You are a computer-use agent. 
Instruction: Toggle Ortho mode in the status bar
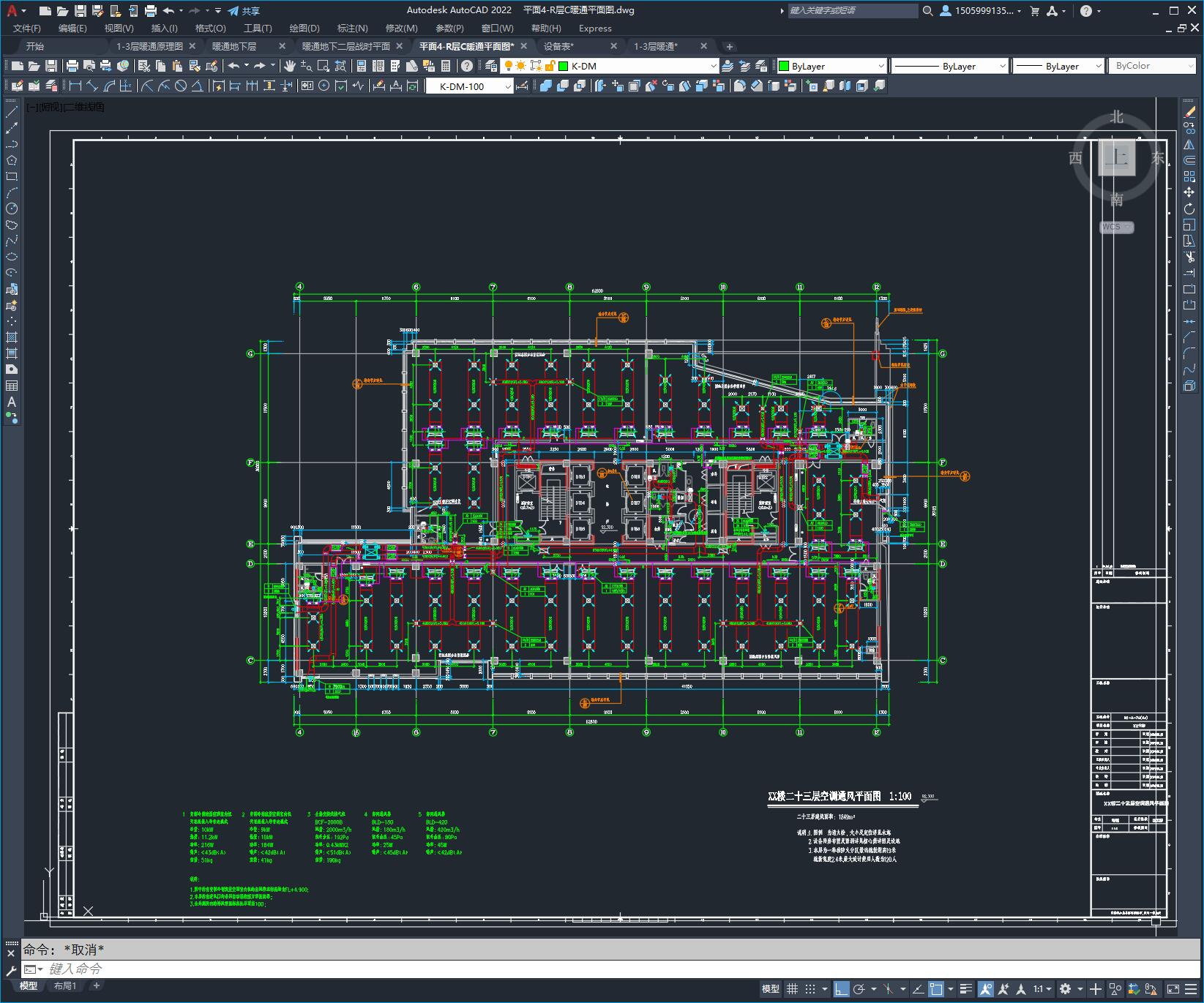[x=841, y=989]
